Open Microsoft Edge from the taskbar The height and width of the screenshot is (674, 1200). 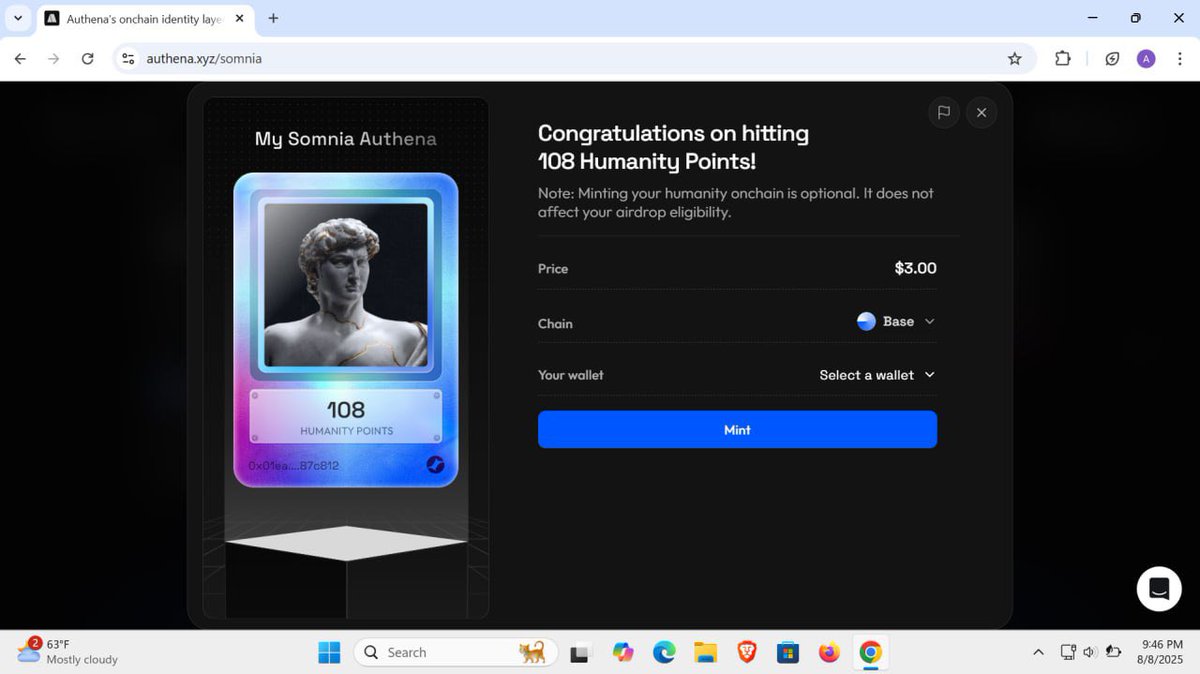click(x=664, y=652)
